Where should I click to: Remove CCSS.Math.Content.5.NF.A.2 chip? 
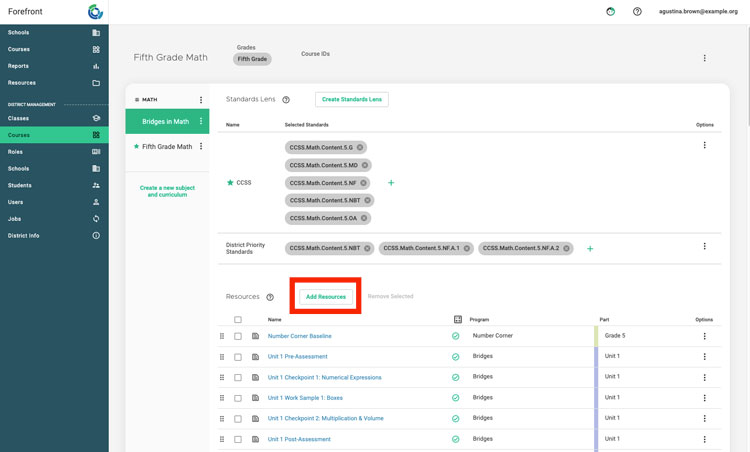(x=566, y=248)
